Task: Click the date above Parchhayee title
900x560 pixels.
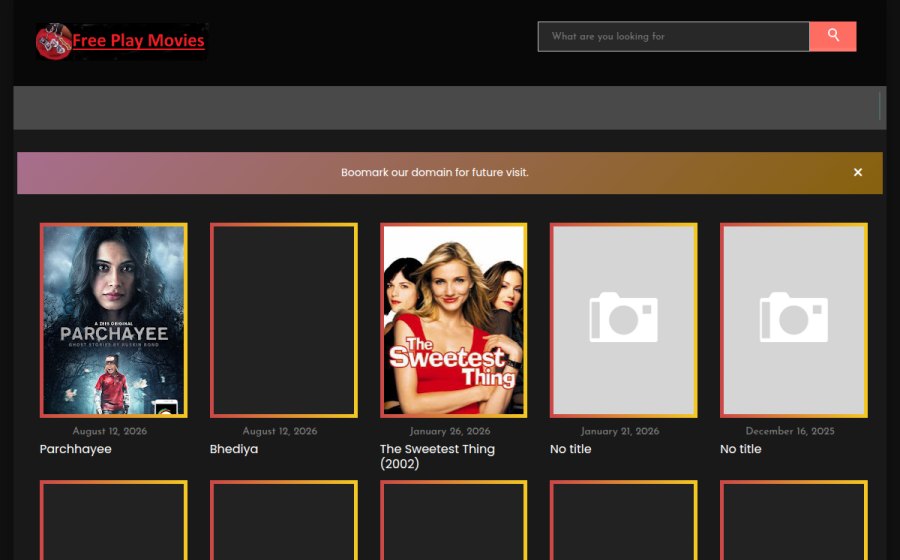Action: tap(110, 431)
